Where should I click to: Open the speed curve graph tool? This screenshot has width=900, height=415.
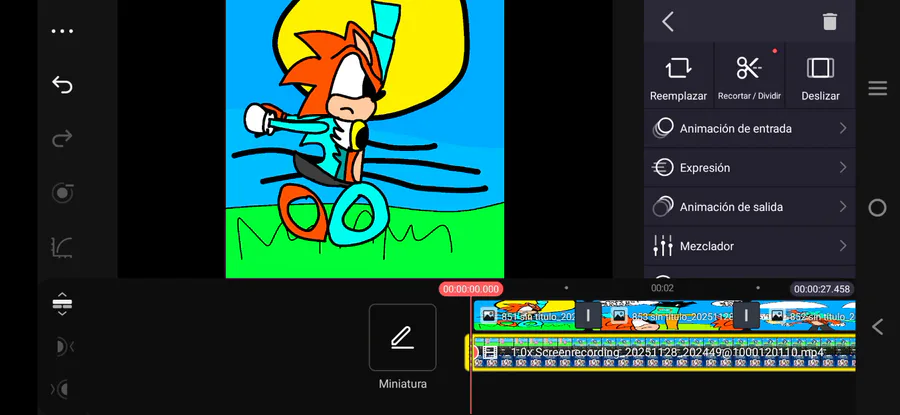click(62, 247)
